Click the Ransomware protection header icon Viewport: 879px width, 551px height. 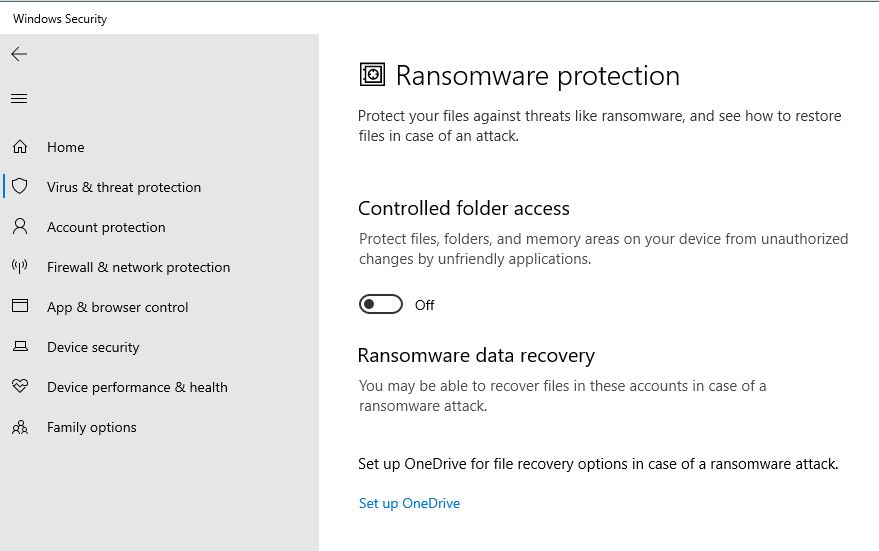(x=372, y=75)
